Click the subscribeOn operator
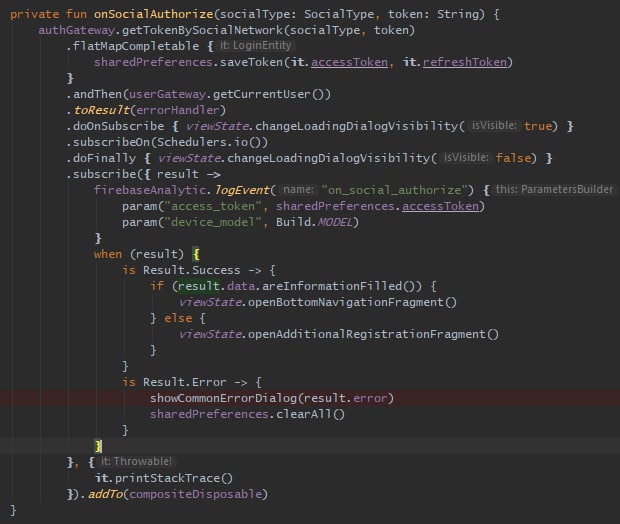This screenshot has height=524, width=620. click(x=112, y=142)
